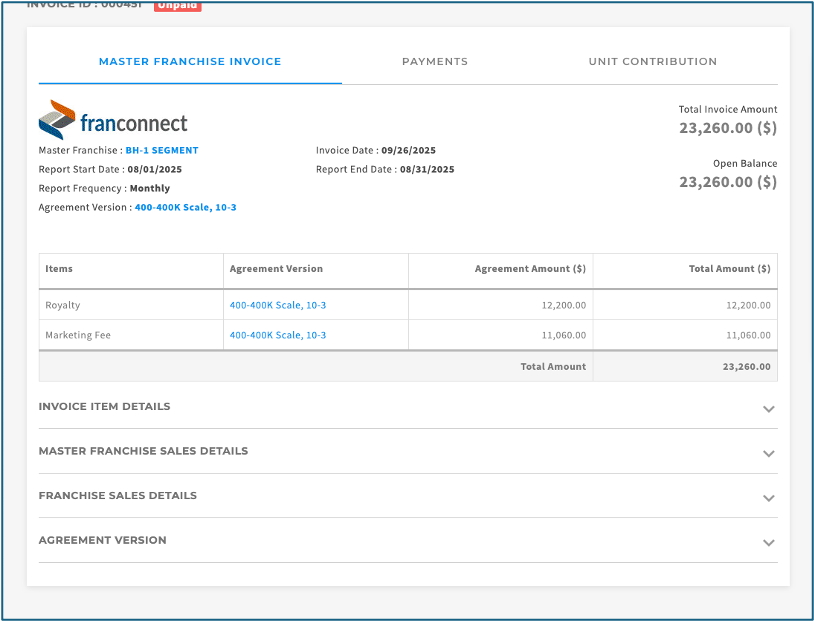Click the Agreement Amount ($) column header
814x622 pixels.
530,269
